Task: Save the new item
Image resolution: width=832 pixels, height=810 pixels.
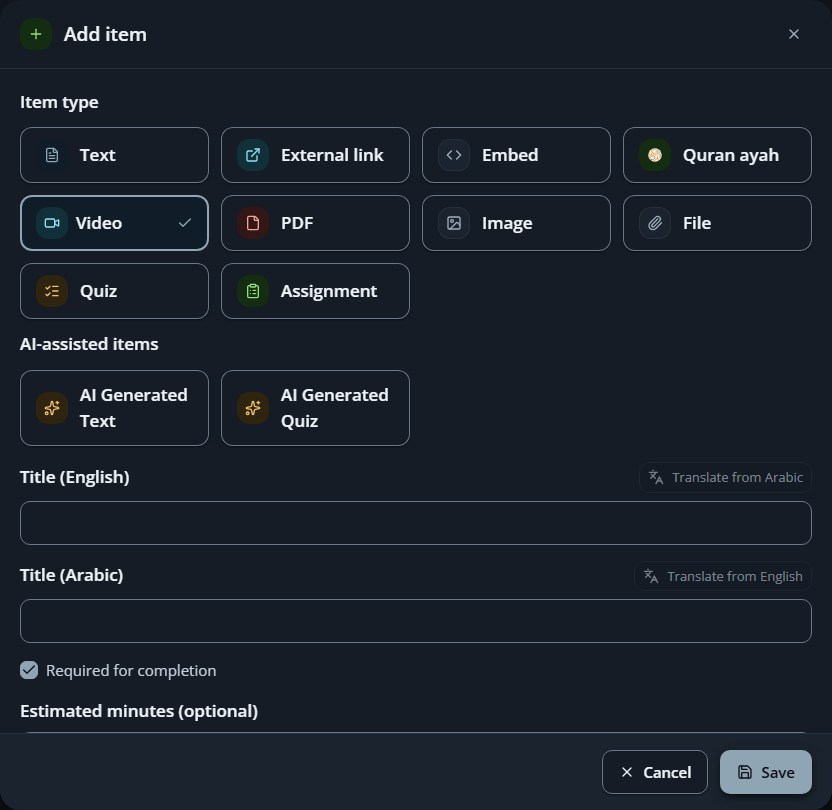Action: point(766,772)
